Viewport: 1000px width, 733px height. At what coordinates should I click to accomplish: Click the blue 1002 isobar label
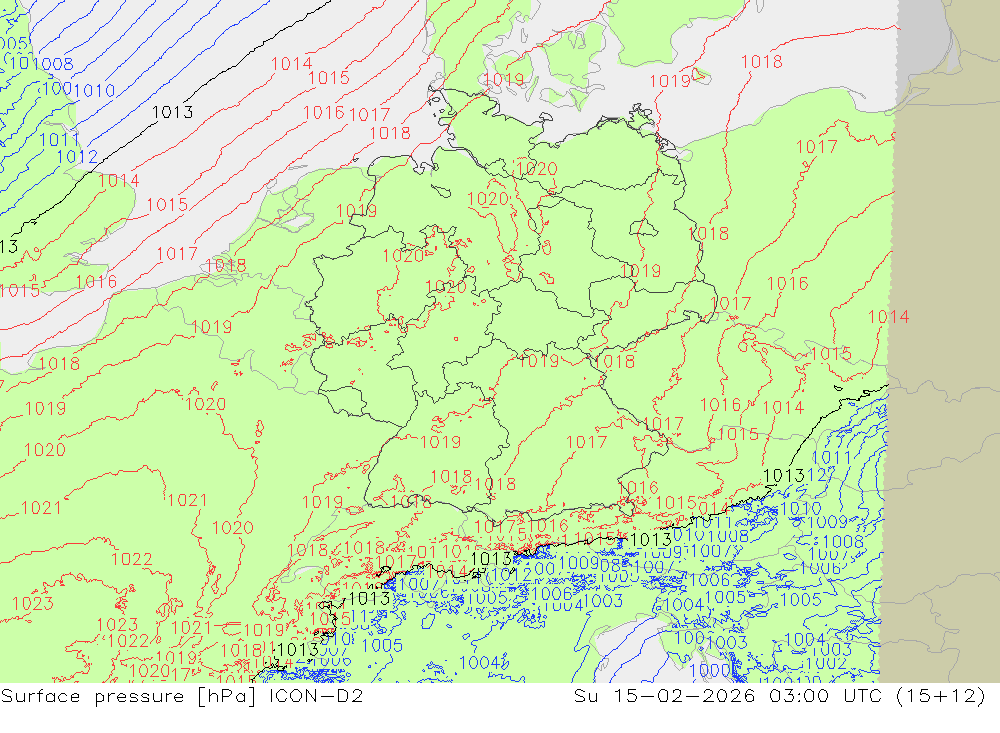826,663
